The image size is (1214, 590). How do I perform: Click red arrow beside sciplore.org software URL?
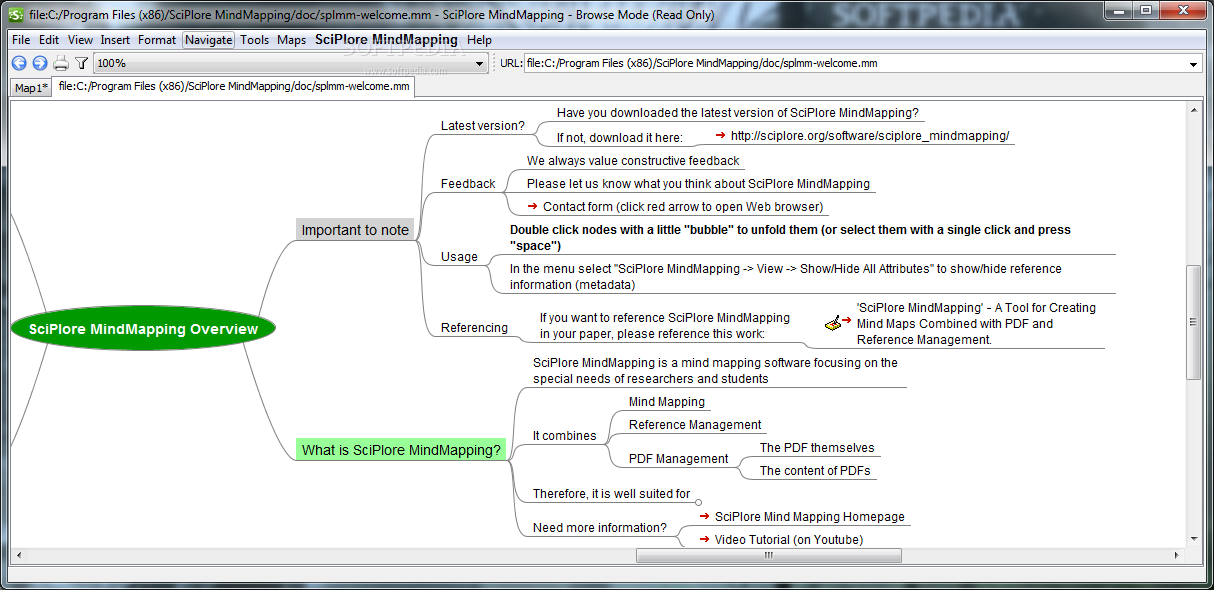[x=720, y=135]
